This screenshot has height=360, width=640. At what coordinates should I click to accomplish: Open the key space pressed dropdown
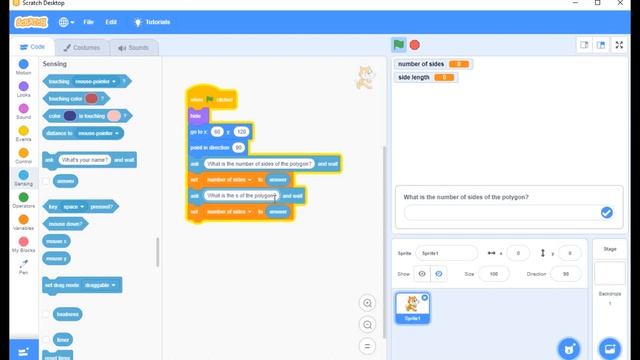(73, 207)
